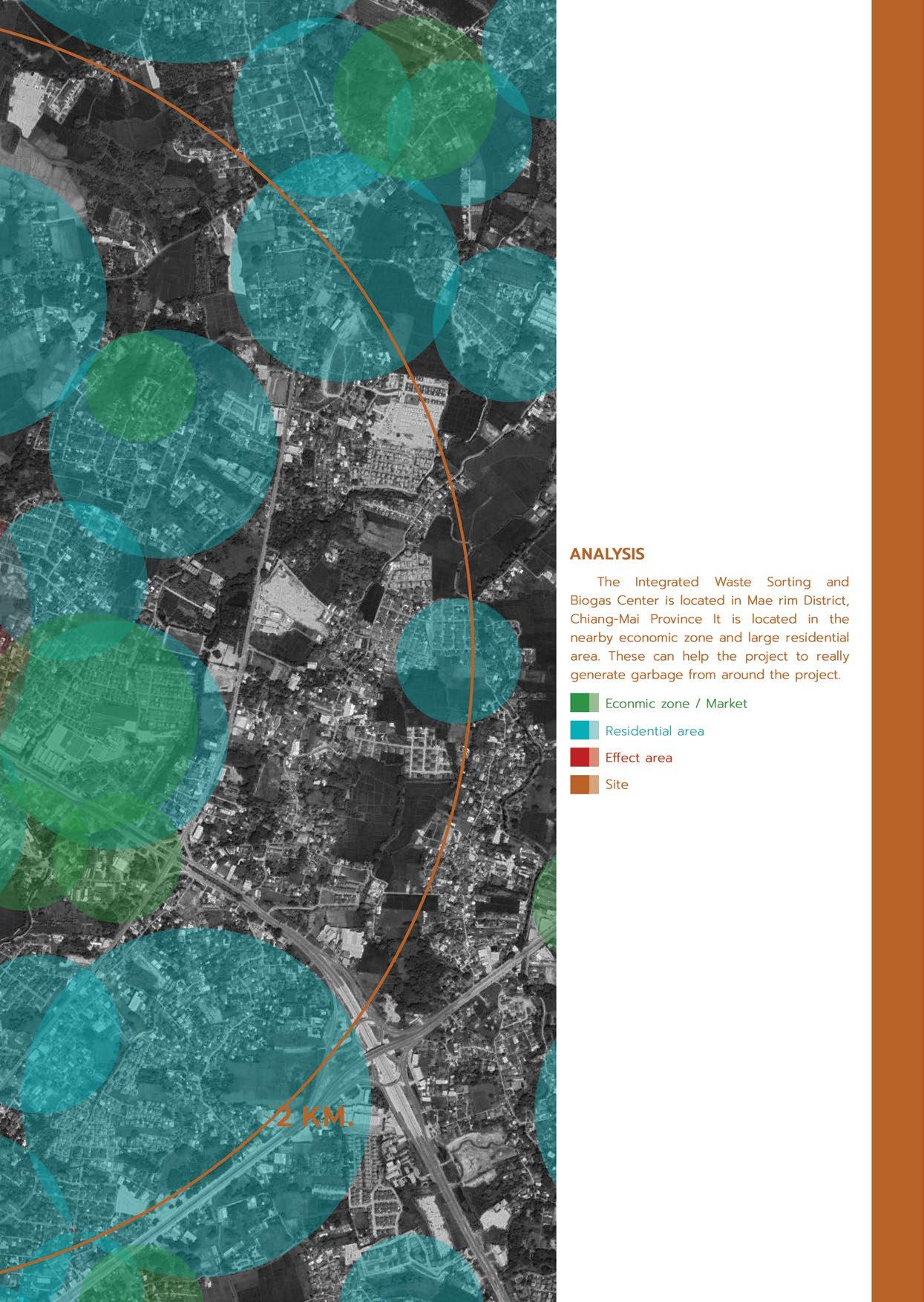Click the '2 KM.' radius label on map

click(x=315, y=1117)
